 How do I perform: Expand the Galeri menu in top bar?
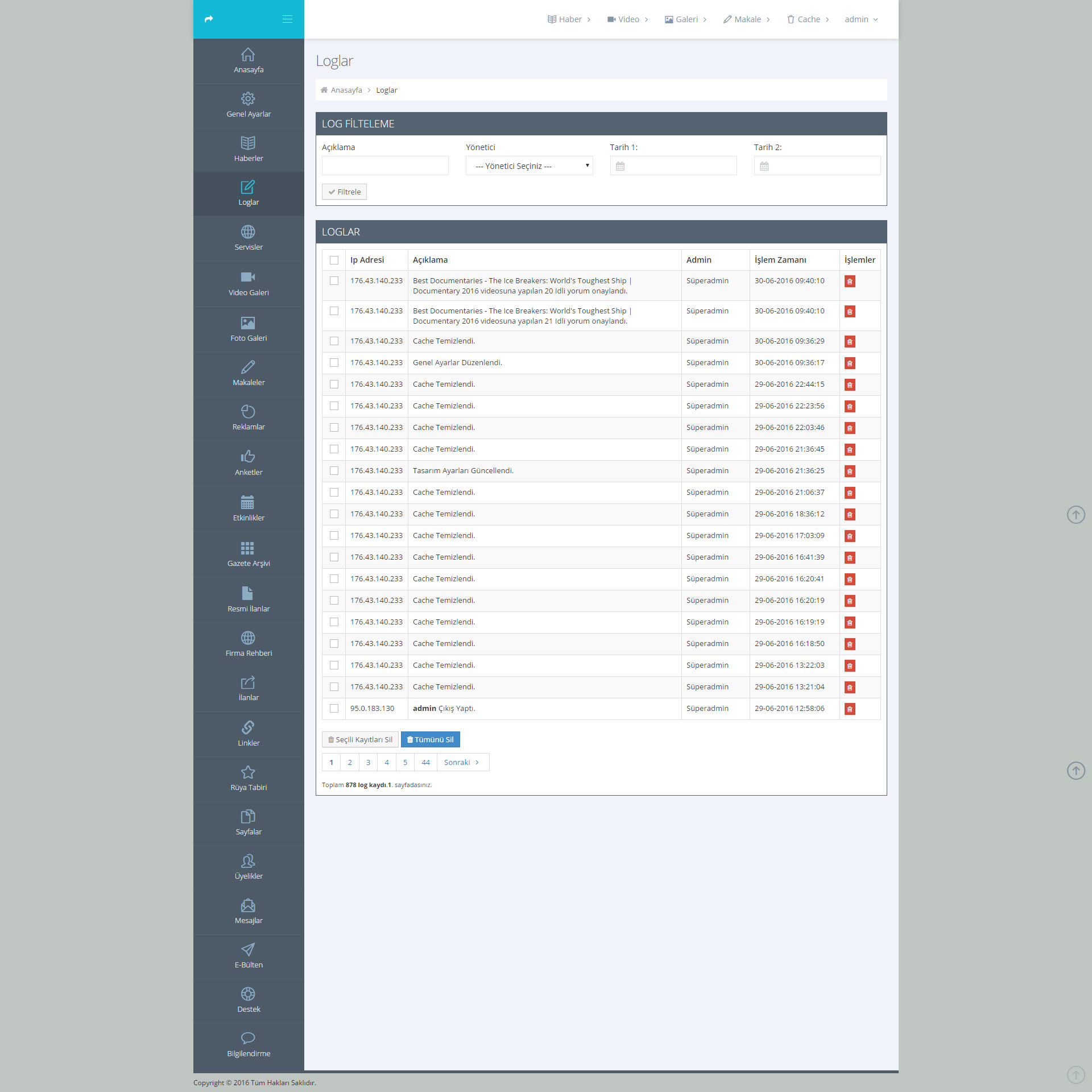click(685, 19)
